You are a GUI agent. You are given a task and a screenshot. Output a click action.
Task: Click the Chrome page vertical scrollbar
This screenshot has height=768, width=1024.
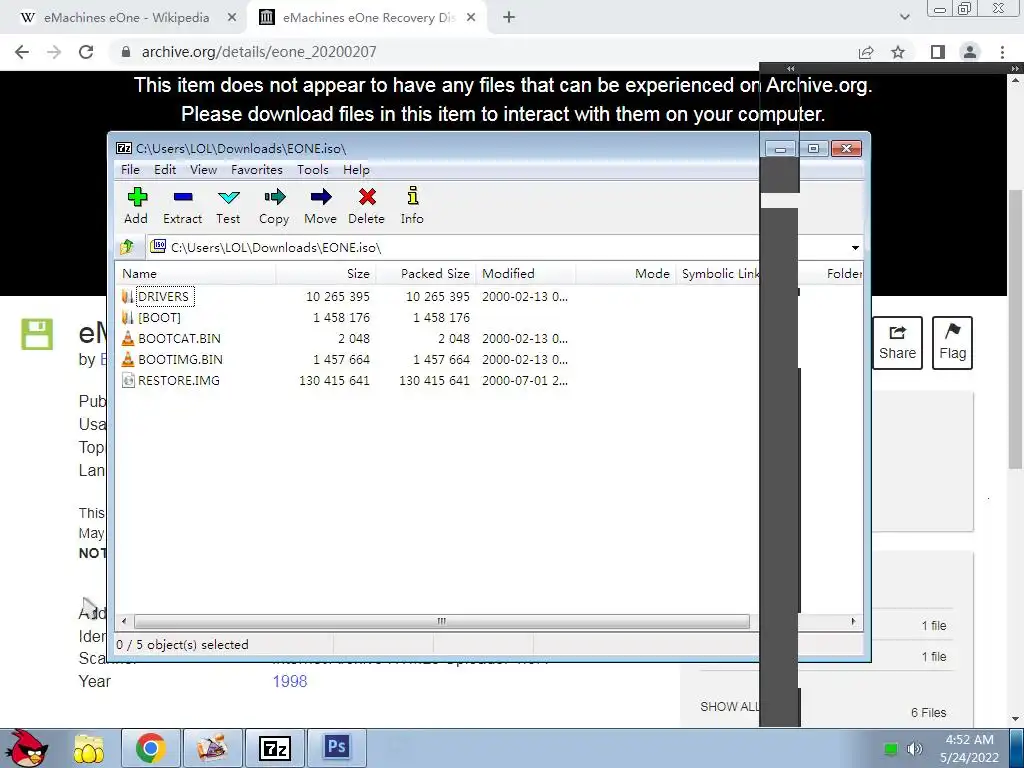pyautogui.click(x=1015, y=330)
